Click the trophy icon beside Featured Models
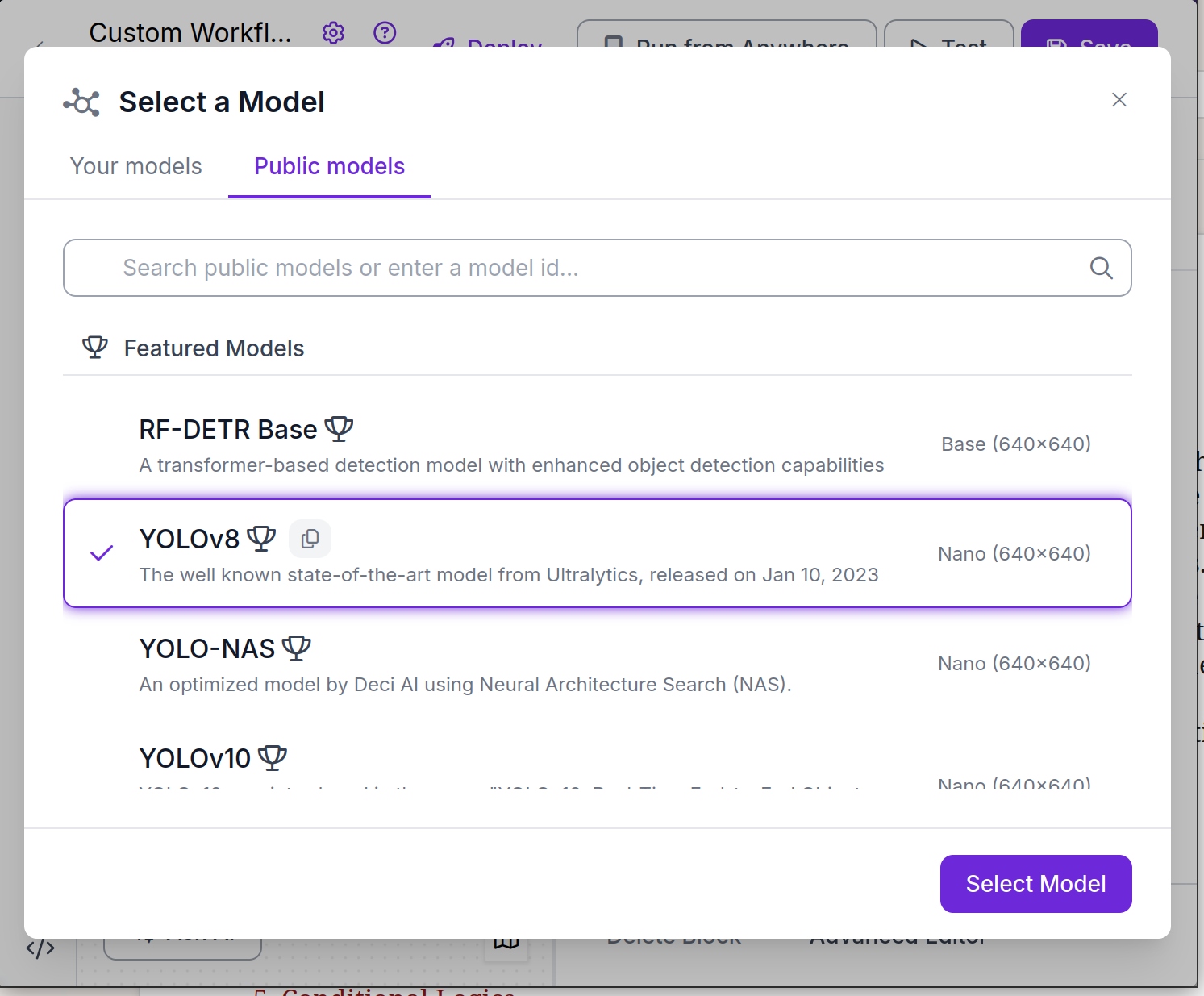 (x=94, y=348)
